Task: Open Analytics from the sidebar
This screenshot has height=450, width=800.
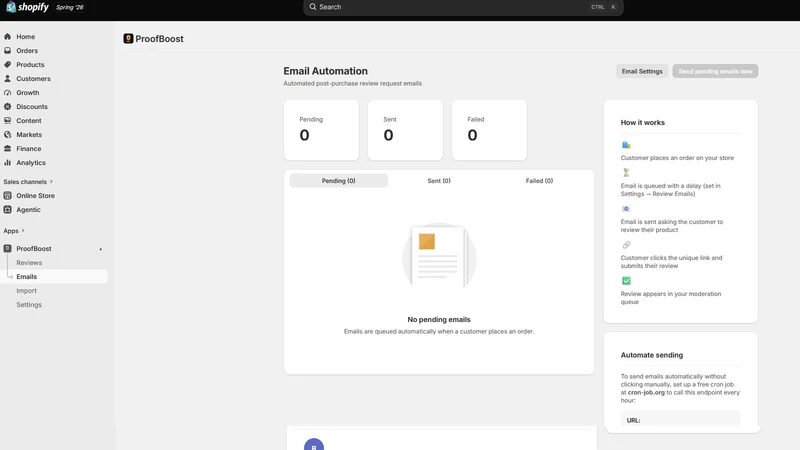Action: coord(31,163)
